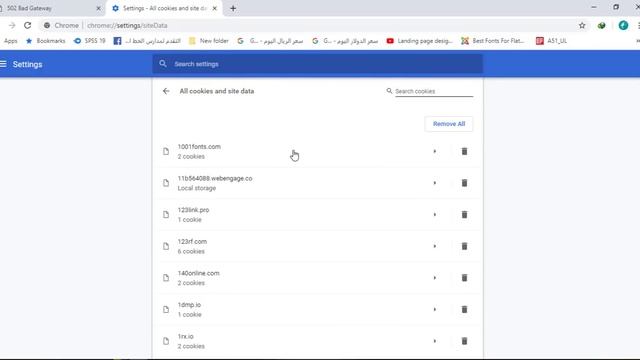This screenshot has height=360, width=640.
Task: Click the 1rx.io site name
Action: [185, 336]
